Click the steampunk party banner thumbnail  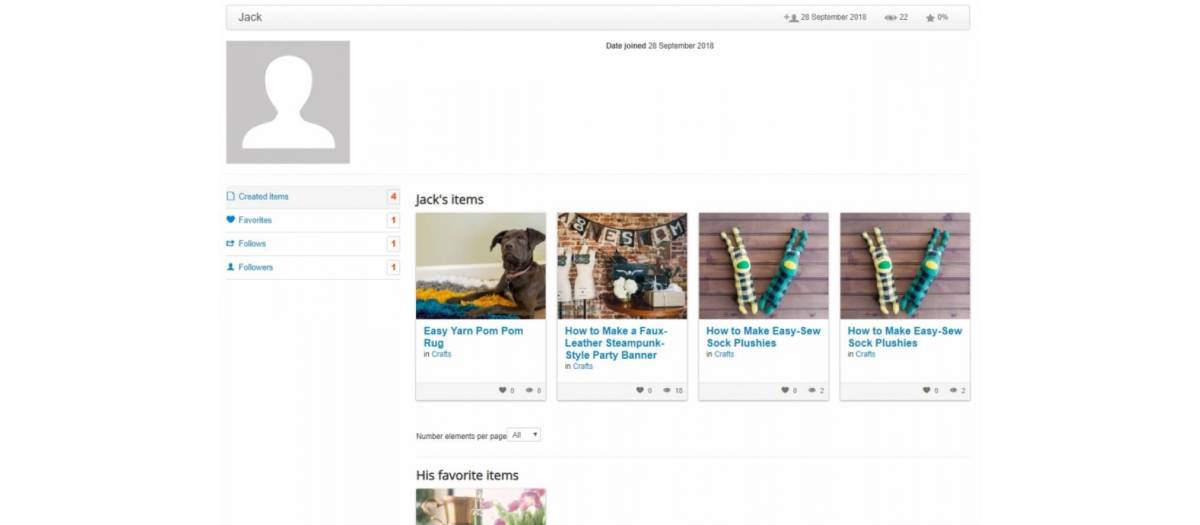[622, 266]
